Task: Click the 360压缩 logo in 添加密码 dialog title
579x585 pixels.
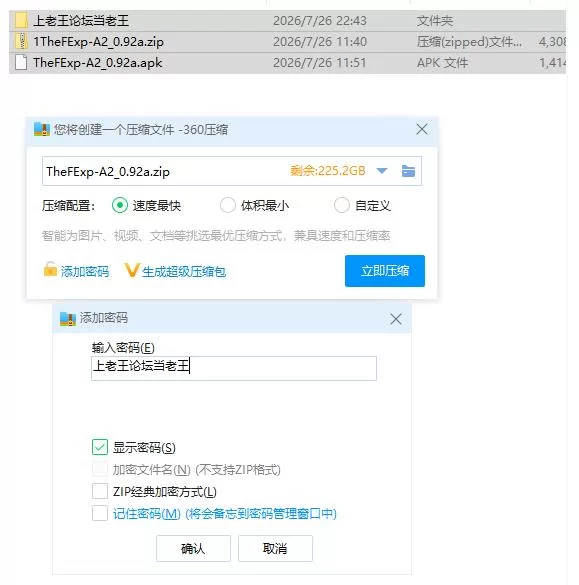Action: coord(68,319)
